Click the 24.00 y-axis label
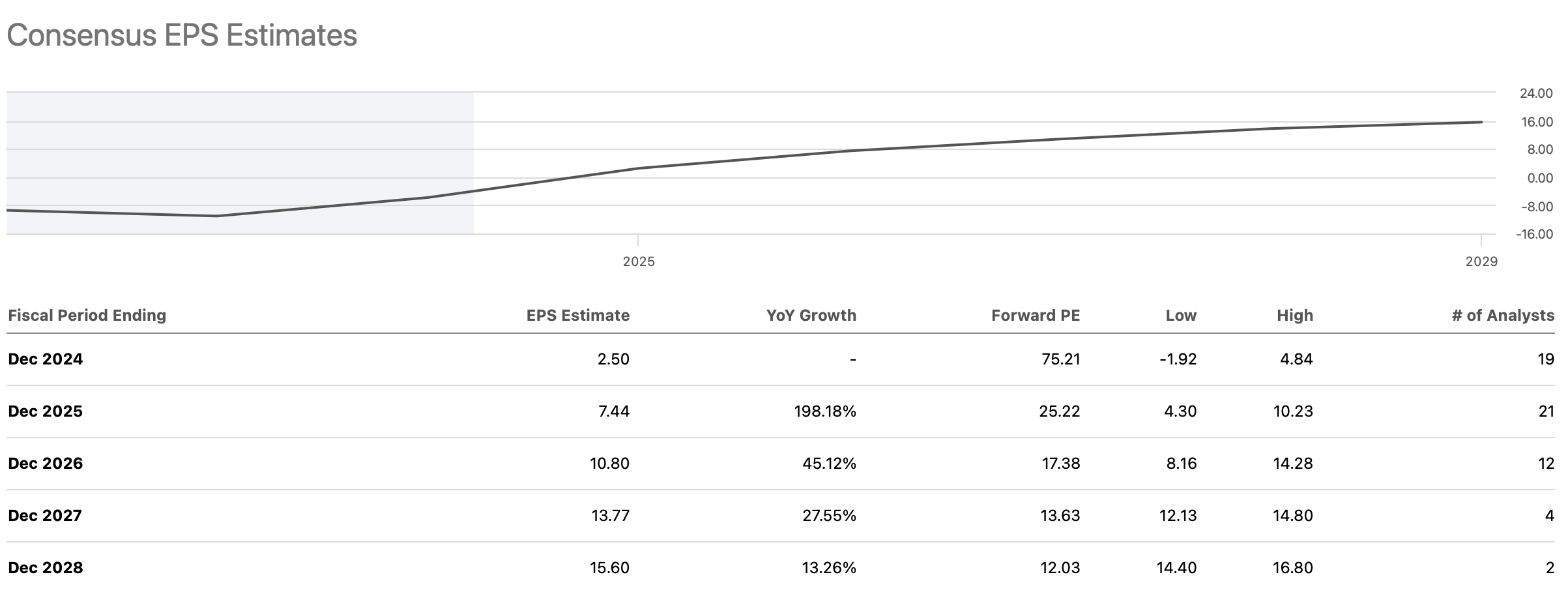This screenshot has width=1568, height=609. (1536, 94)
